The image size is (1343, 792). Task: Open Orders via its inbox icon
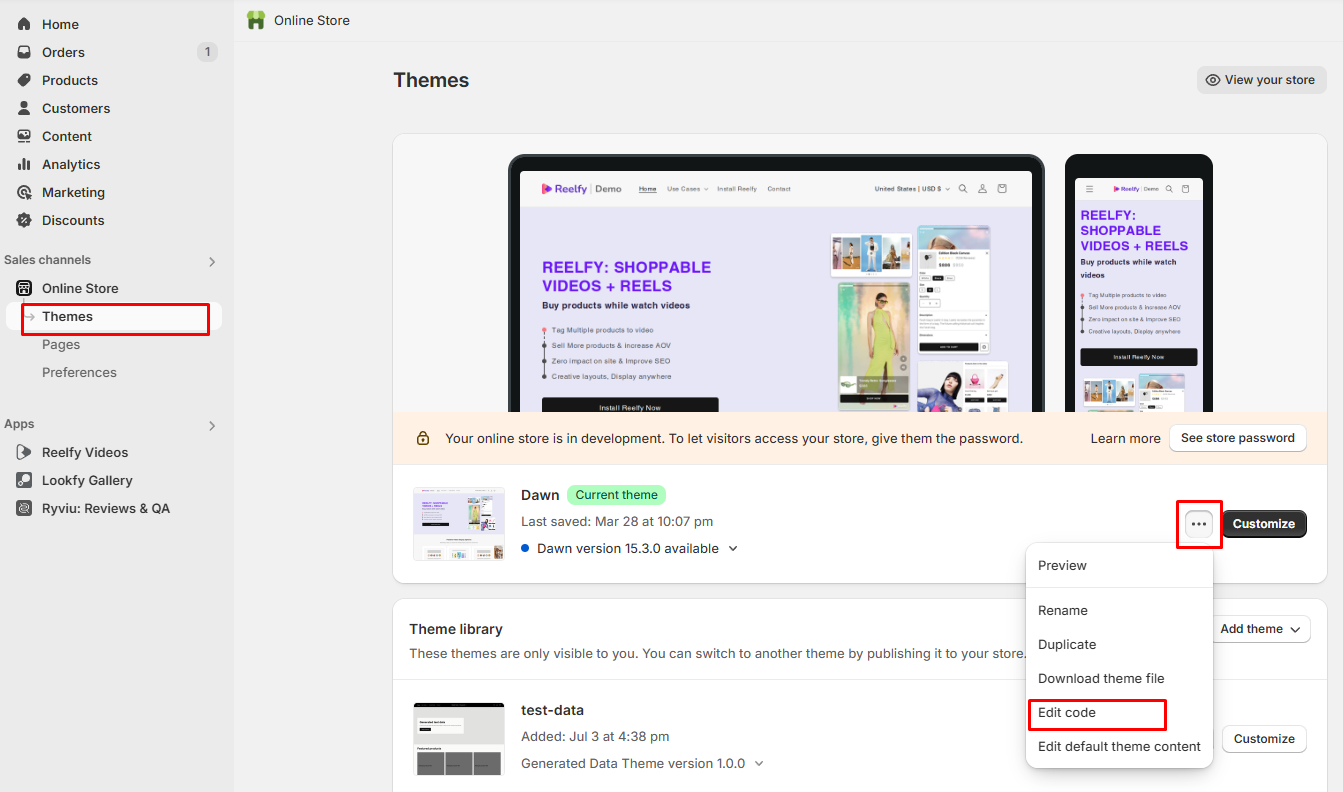24,52
